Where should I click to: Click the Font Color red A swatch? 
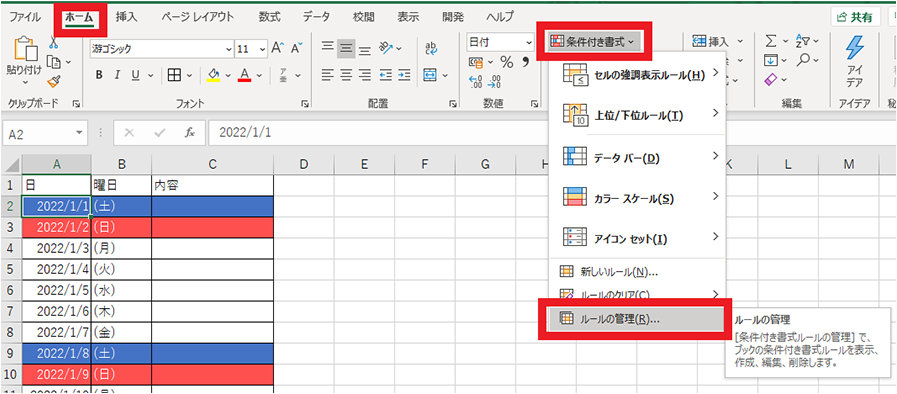click(x=245, y=75)
